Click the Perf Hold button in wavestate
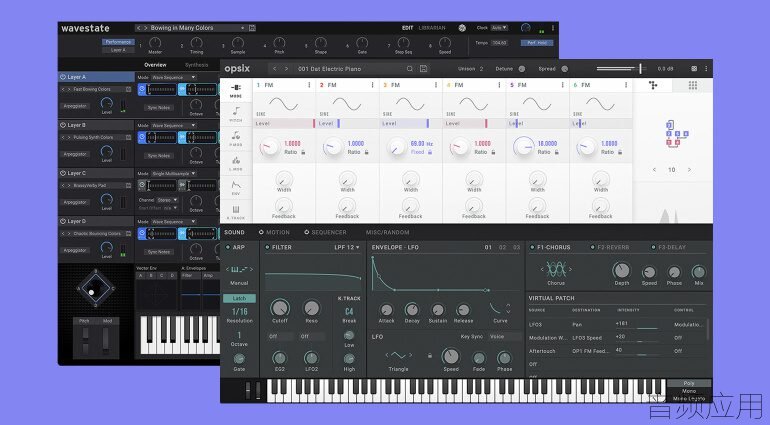The height and width of the screenshot is (425, 770). (537, 43)
